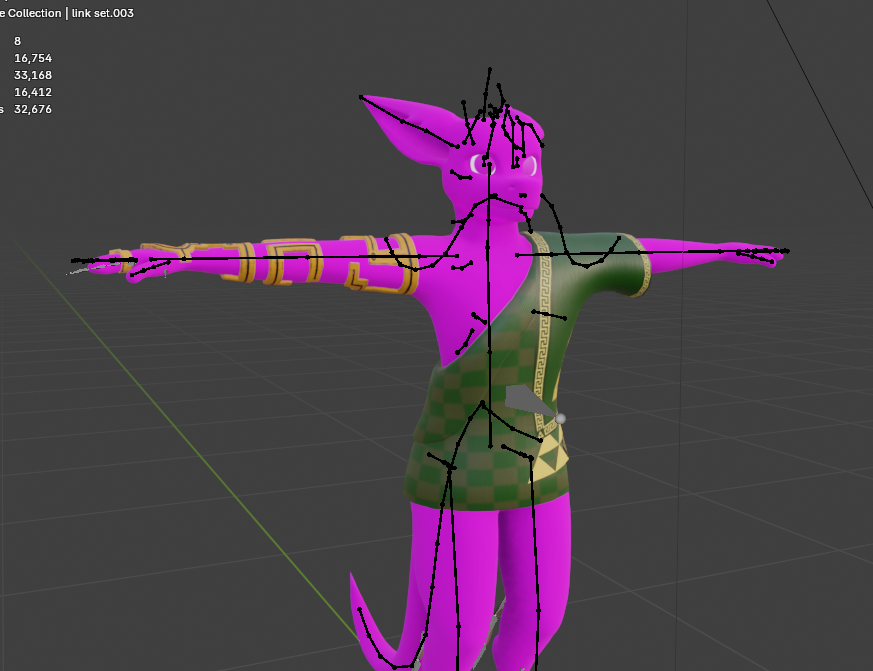Click the 'Collection' label in viewport overlay

point(32,13)
